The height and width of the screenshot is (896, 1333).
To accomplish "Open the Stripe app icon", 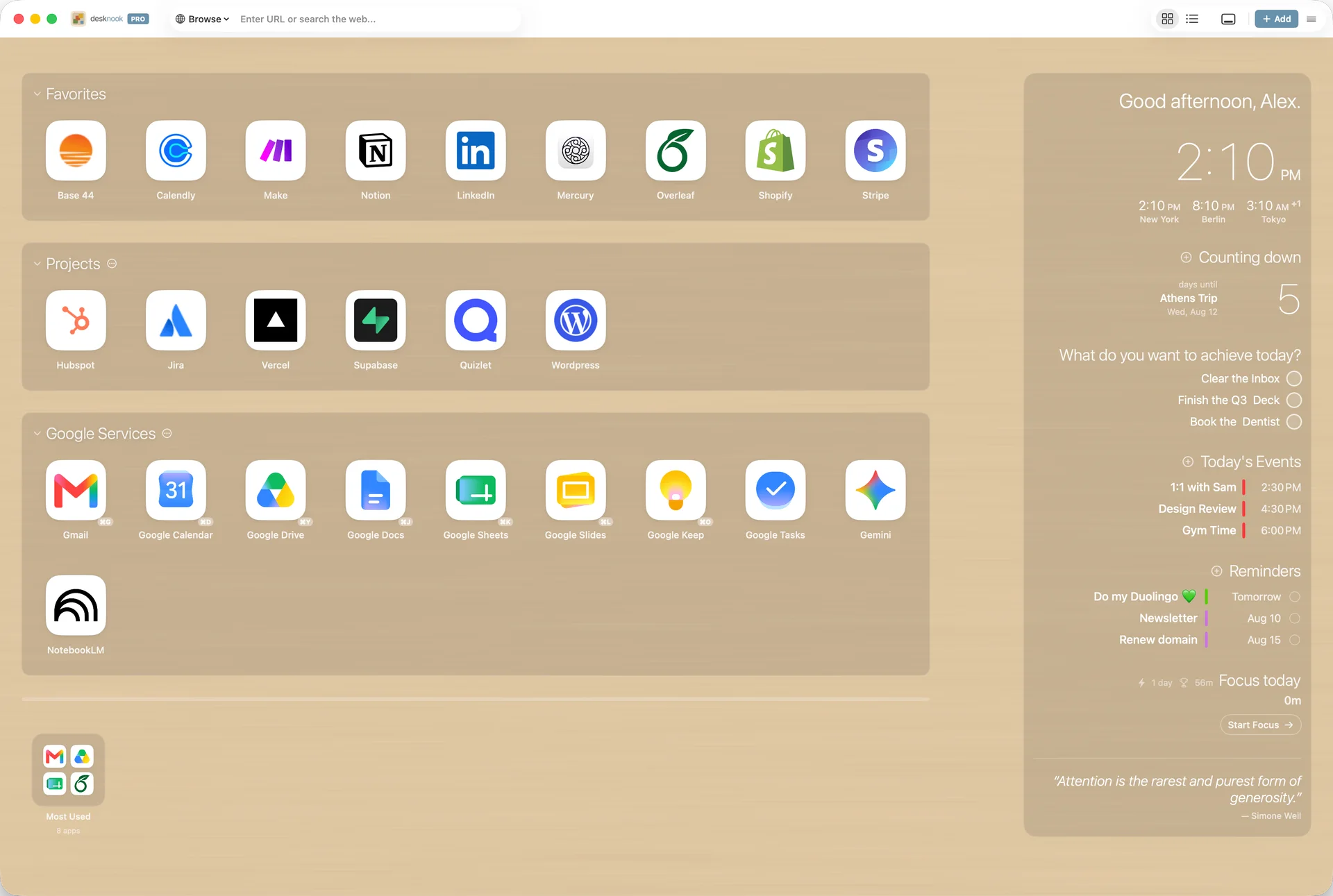I will pos(875,151).
